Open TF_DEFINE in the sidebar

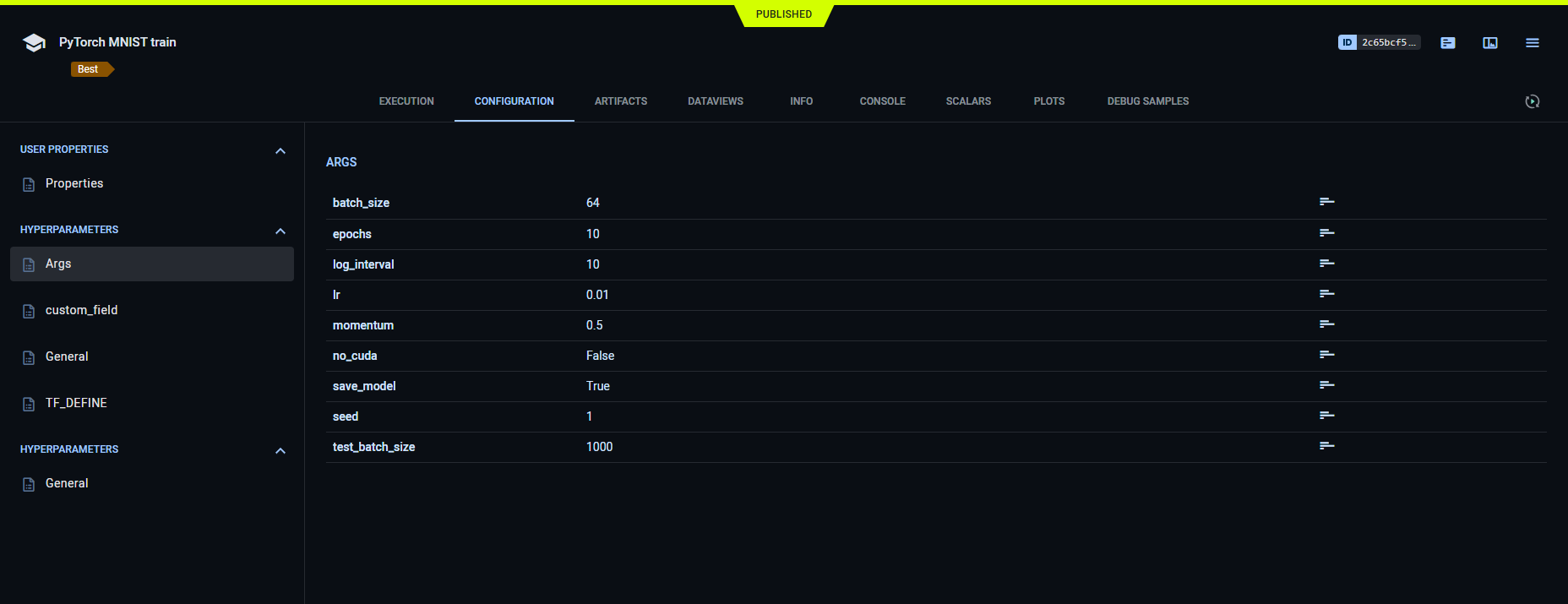tap(76, 403)
